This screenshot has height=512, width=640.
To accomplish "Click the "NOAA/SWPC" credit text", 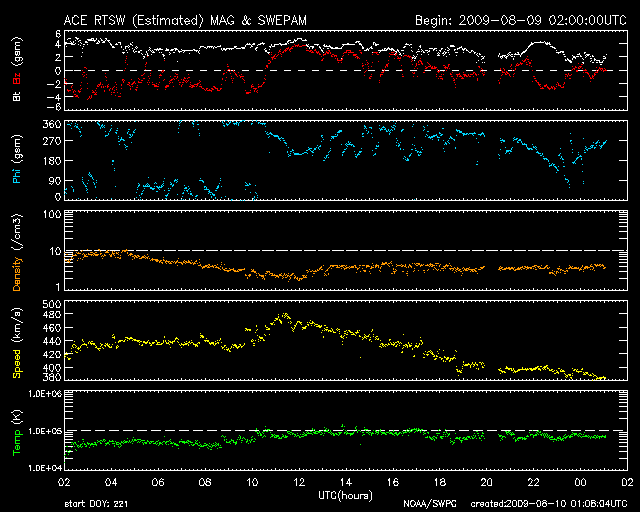I will coord(430,504).
